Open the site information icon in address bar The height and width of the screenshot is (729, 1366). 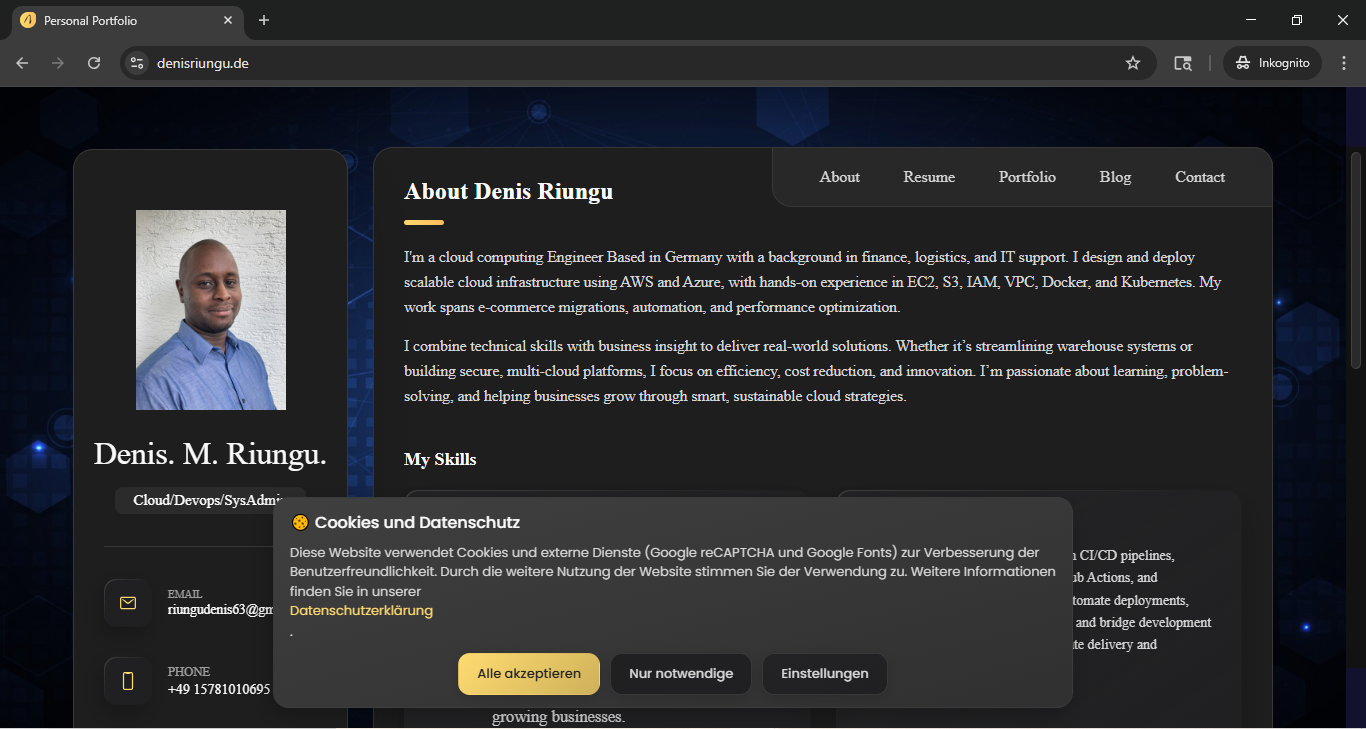[x=137, y=63]
